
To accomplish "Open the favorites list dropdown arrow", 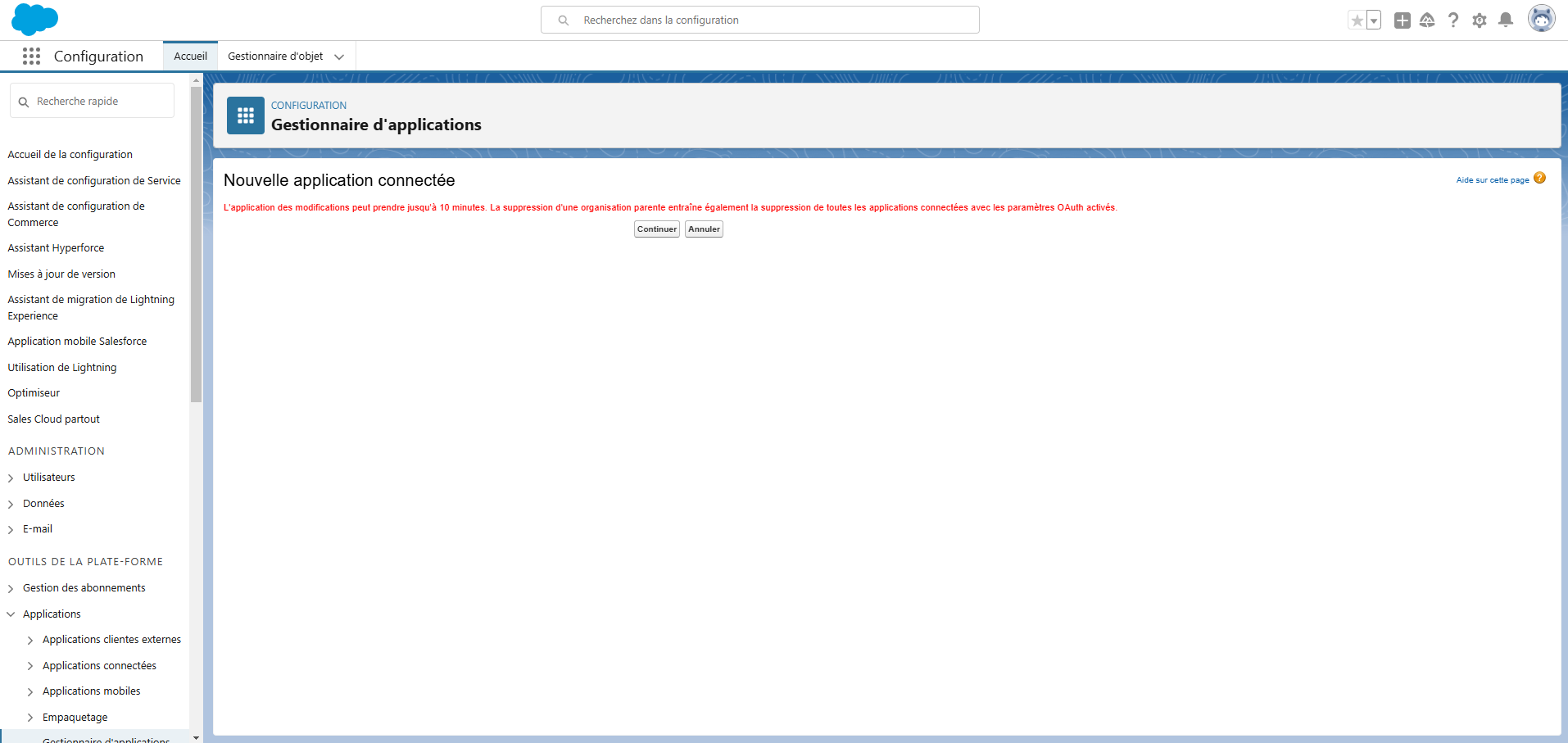I will coord(1374,20).
